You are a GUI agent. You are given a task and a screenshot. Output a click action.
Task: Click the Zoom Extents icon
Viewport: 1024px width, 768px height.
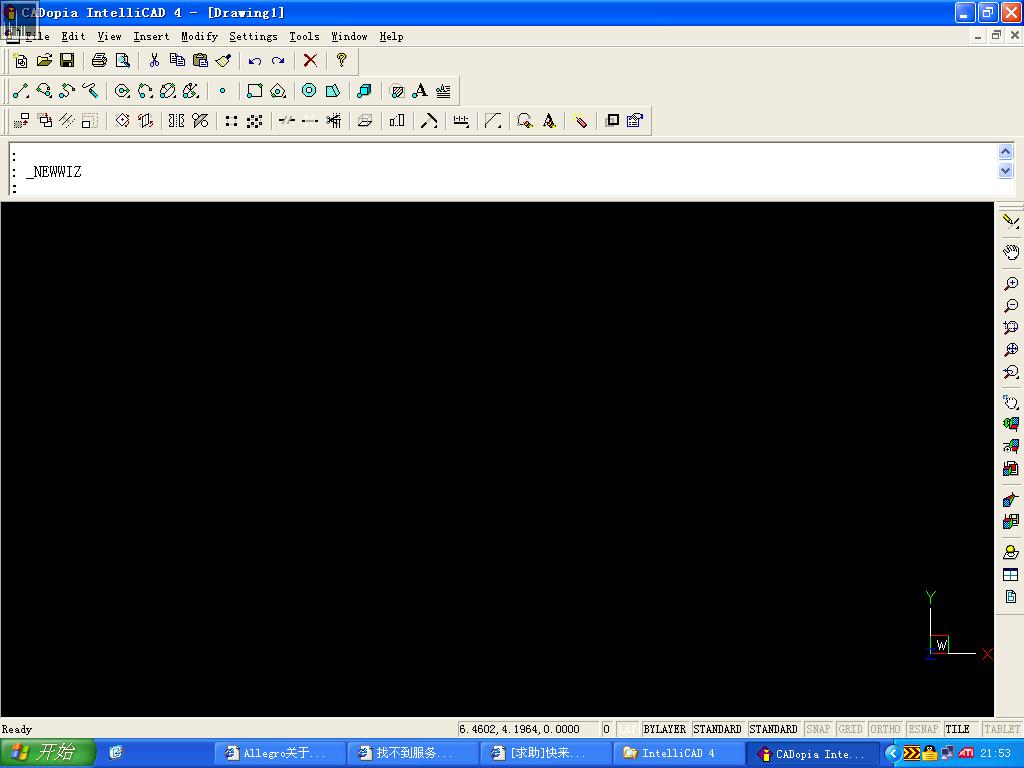(x=1010, y=350)
